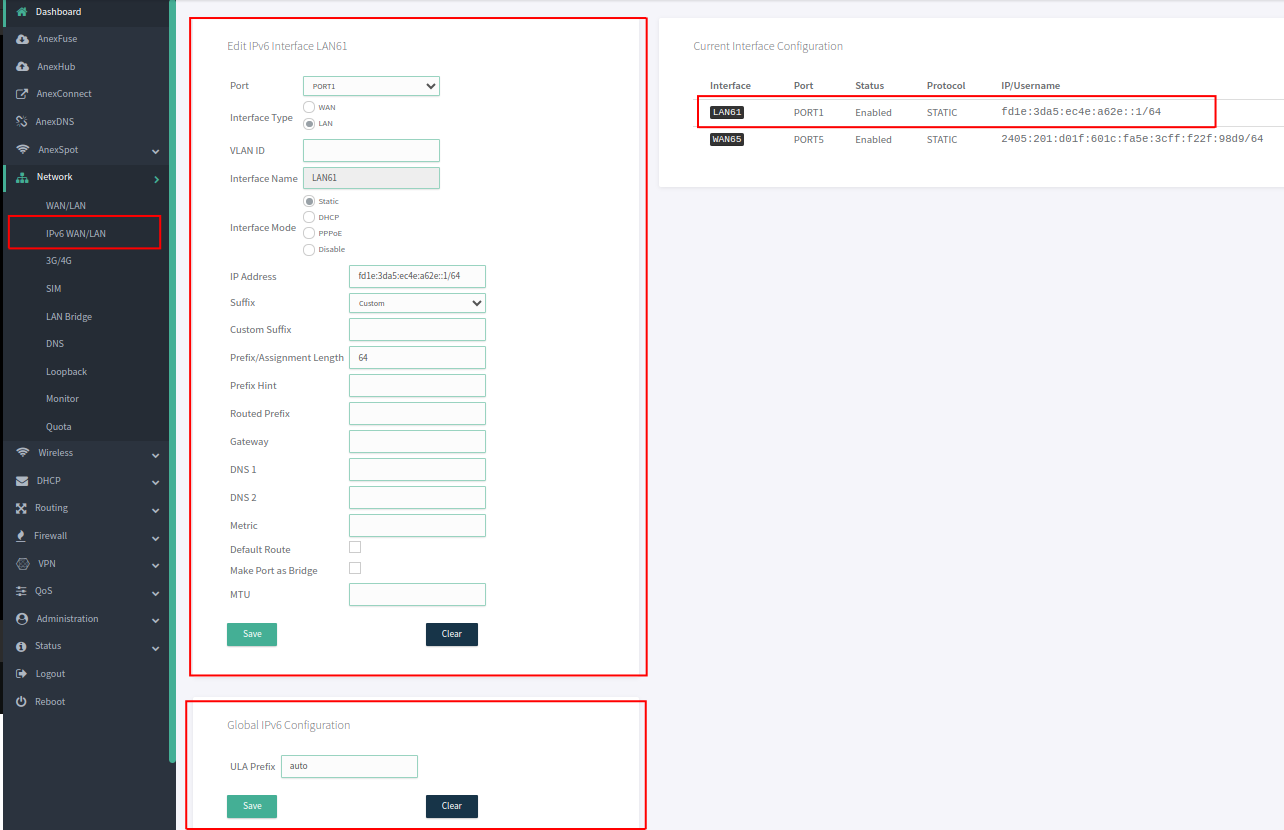Open the LAN Bridge submenu item
This screenshot has height=830, width=1284.
click(69, 316)
